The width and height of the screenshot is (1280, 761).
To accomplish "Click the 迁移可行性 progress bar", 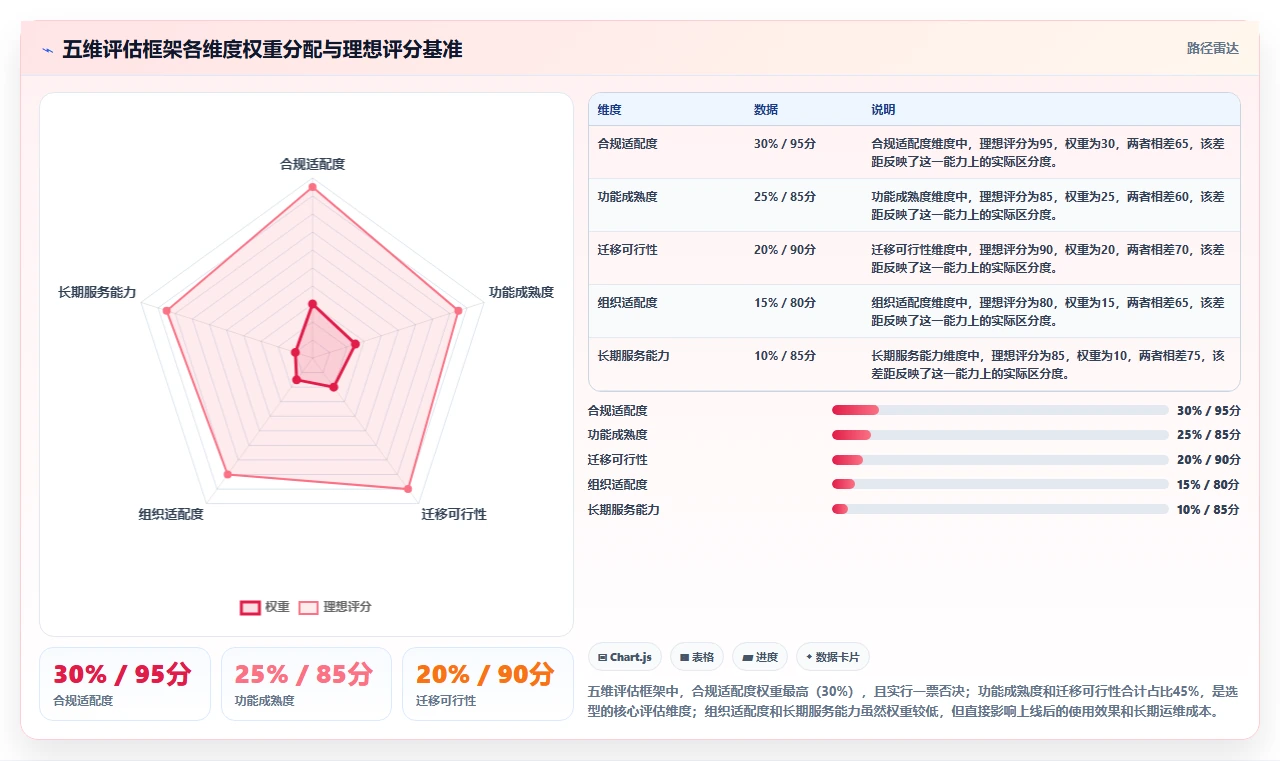I will pyautogui.click(x=1000, y=460).
